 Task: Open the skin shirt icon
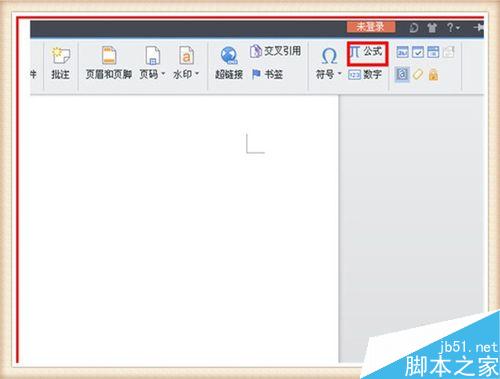pos(432,28)
